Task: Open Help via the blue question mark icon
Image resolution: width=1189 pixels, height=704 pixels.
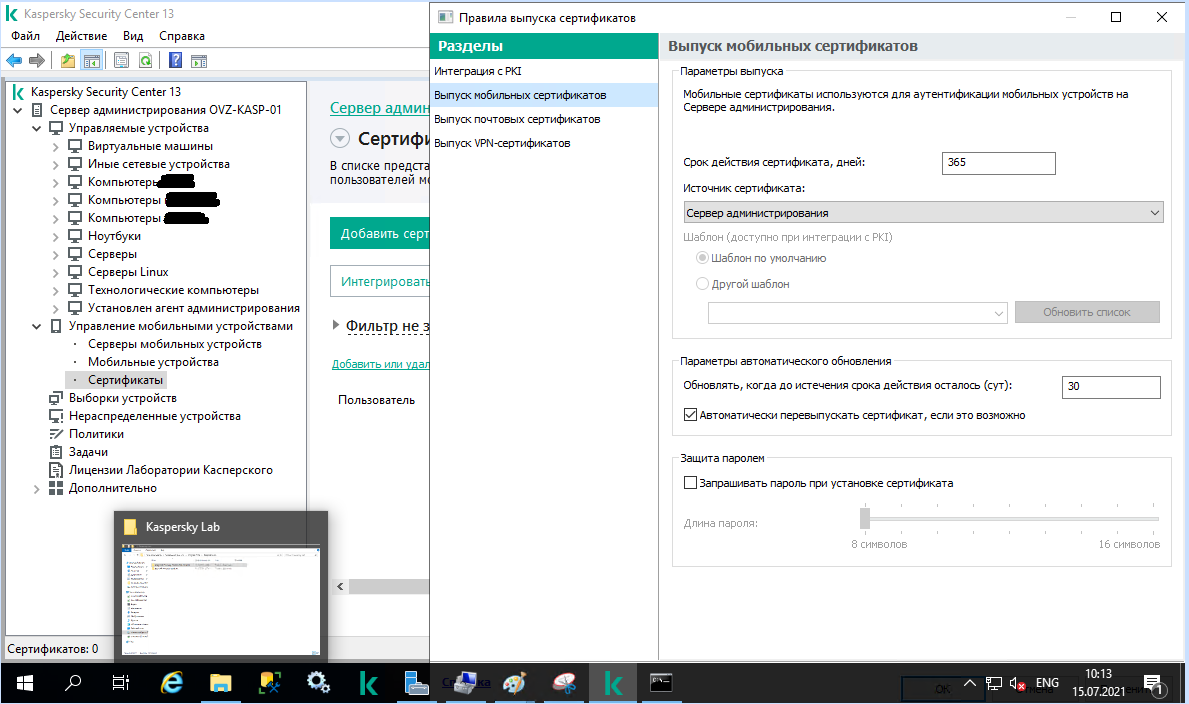Action: pyautogui.click(x=175, y=61)
